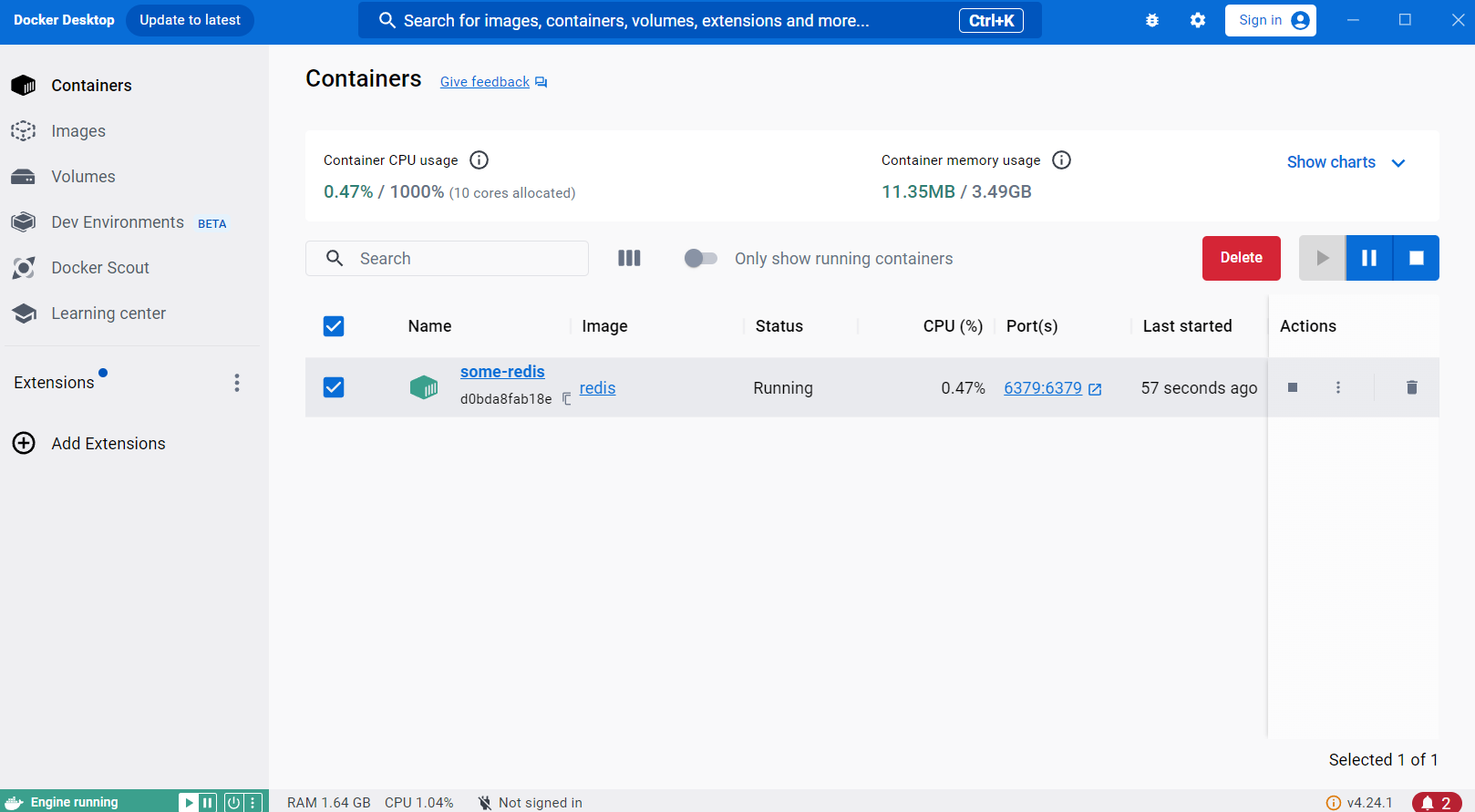The image size is (1475, 812).
Task: Toggle Only show running containers
Action: (x=700, y=258)
